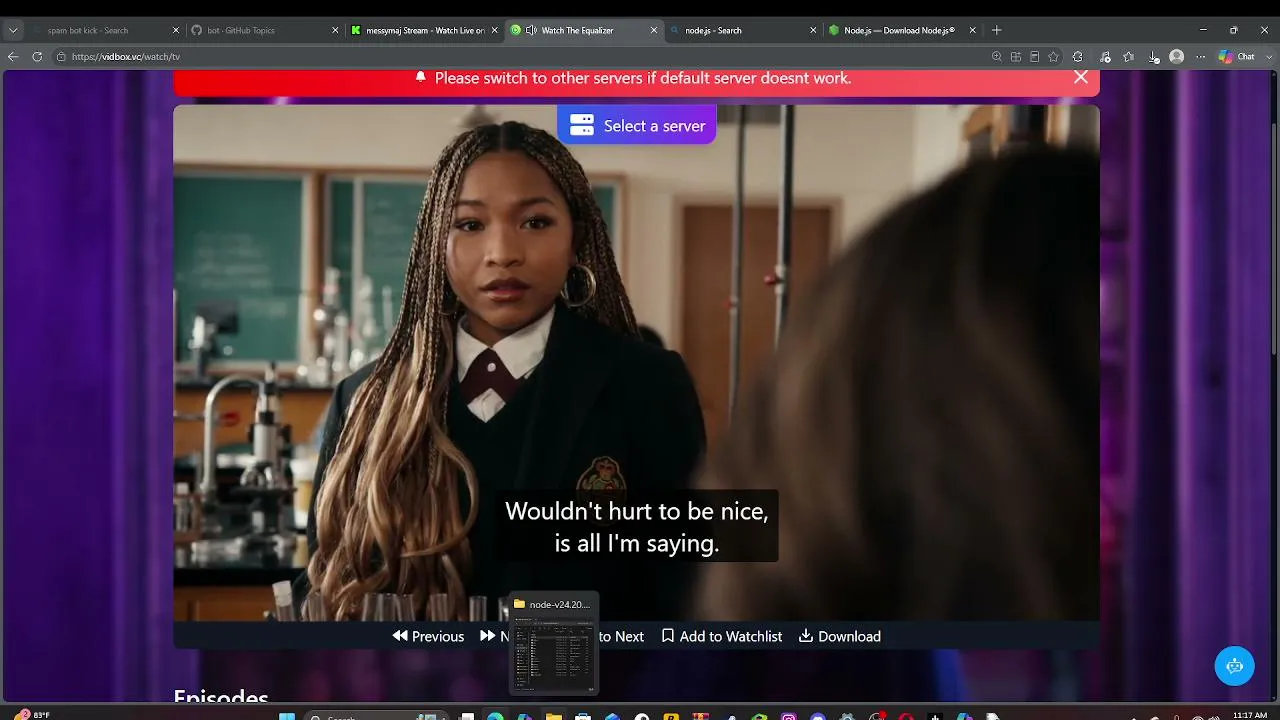The height and width of the screenshot is (720, 1280).
Task: Select the 'Watch The Equalizer' tab
Action: click(x=583, y=30)
